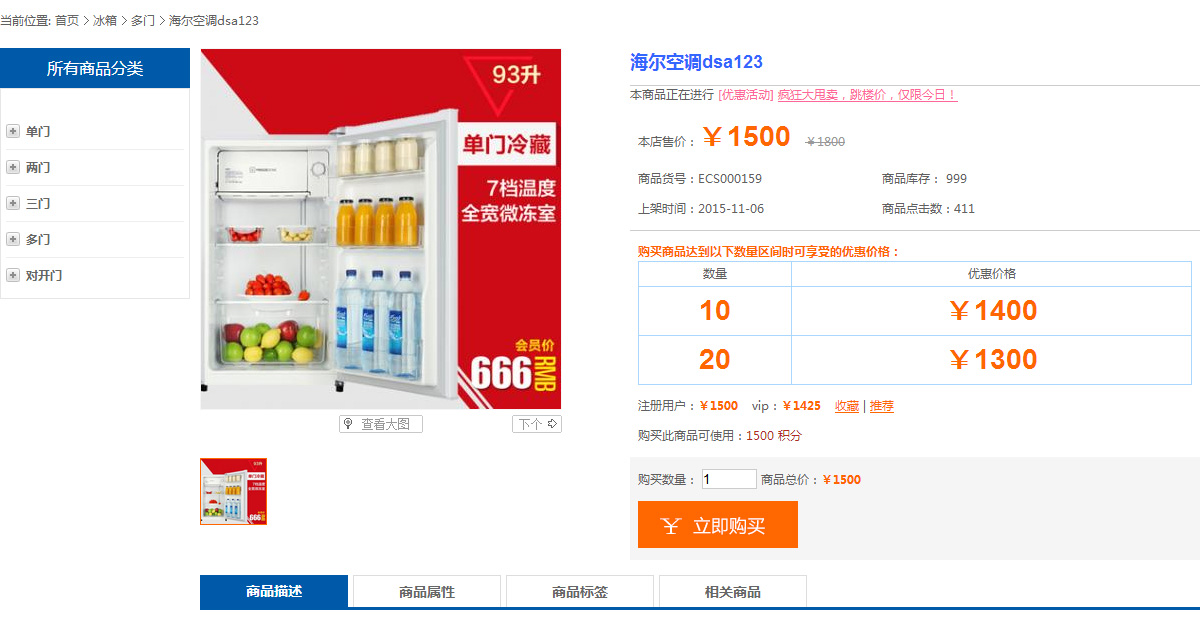
Task: Click the 收藏 favorite link
Action: click(x=847, y=406)
